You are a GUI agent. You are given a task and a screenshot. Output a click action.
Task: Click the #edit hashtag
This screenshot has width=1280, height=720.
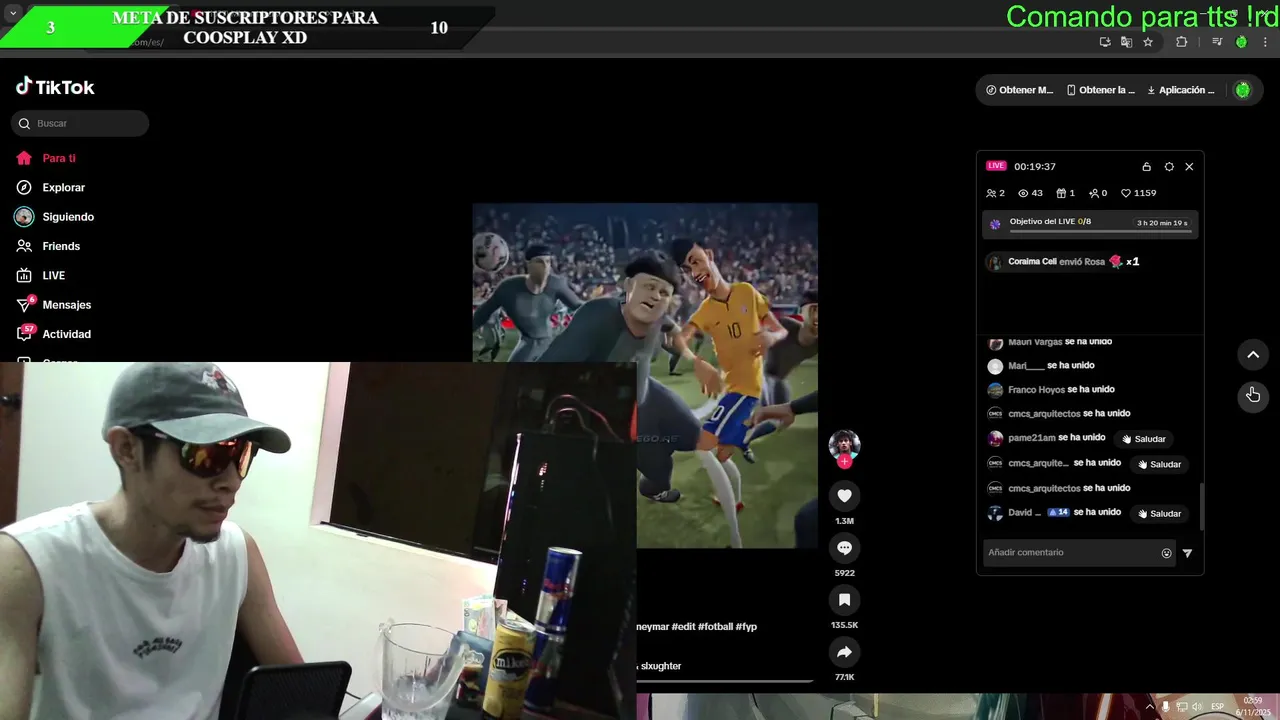point(683,626)
